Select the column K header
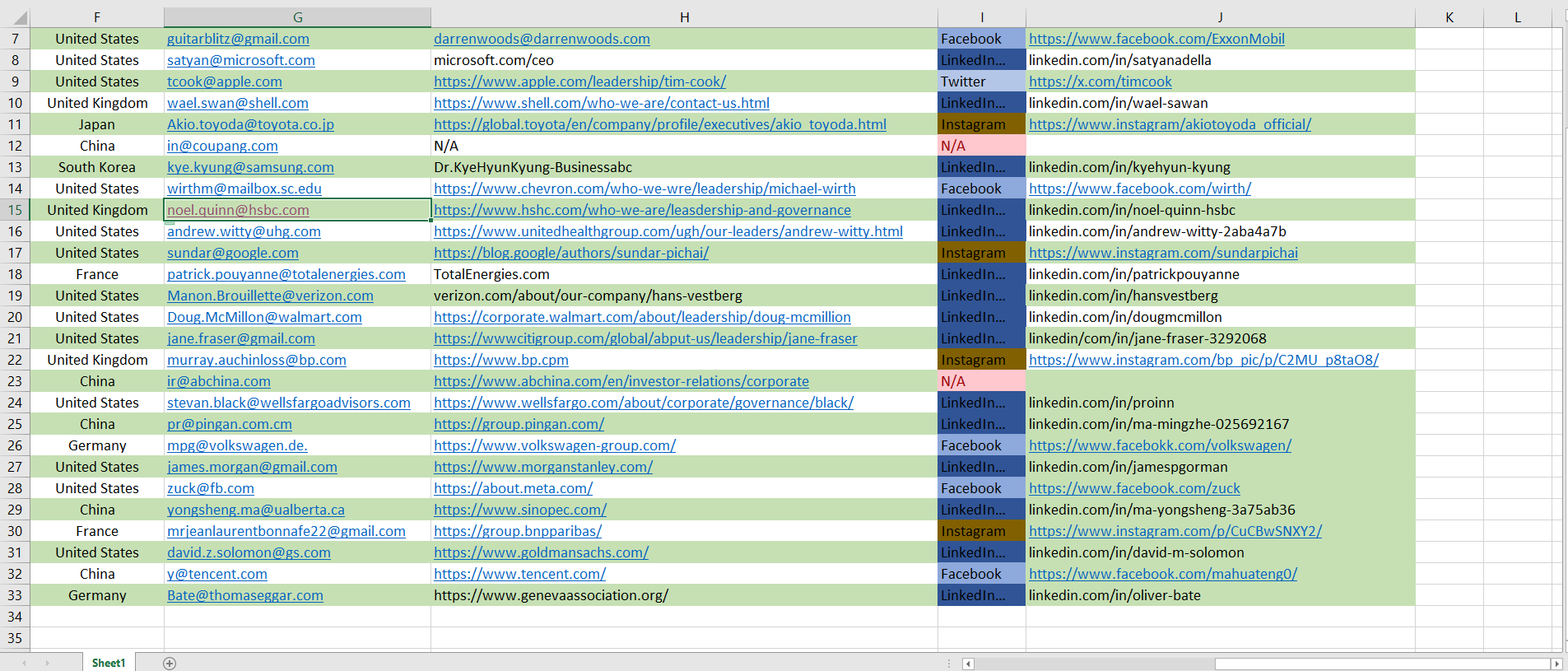 tap(1449, 17)
